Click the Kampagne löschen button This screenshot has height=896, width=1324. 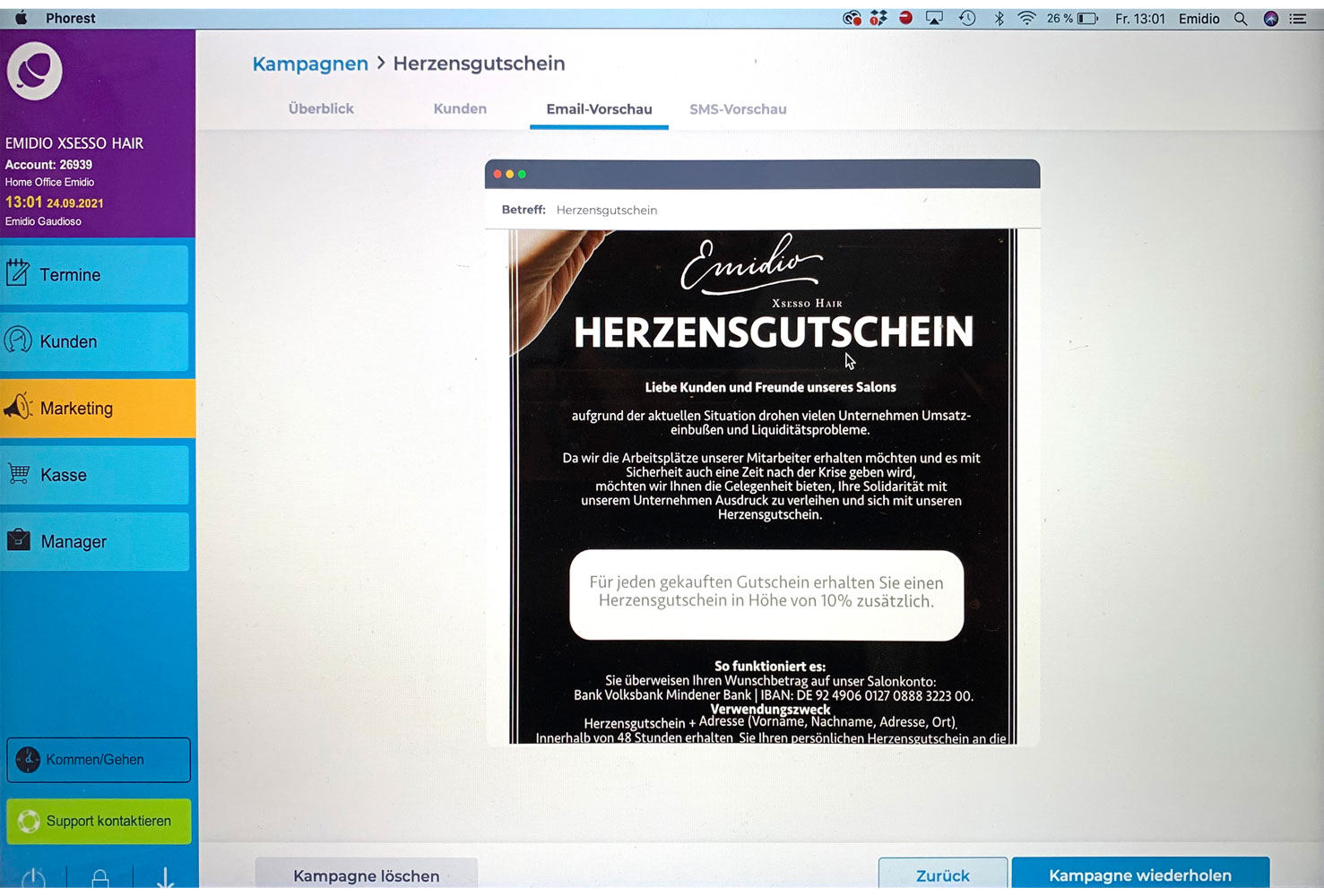[x=366, y=874]
